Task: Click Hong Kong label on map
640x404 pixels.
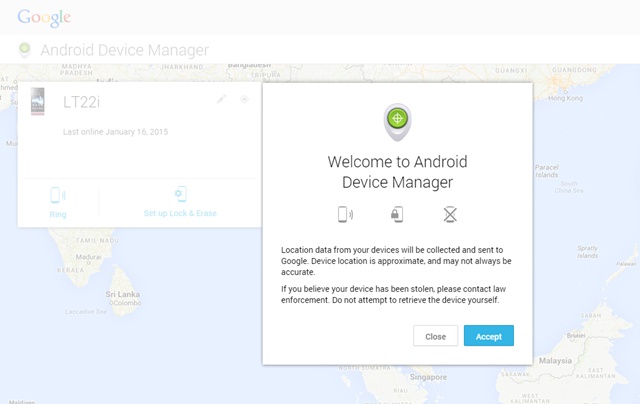Action: click(565, 98)
